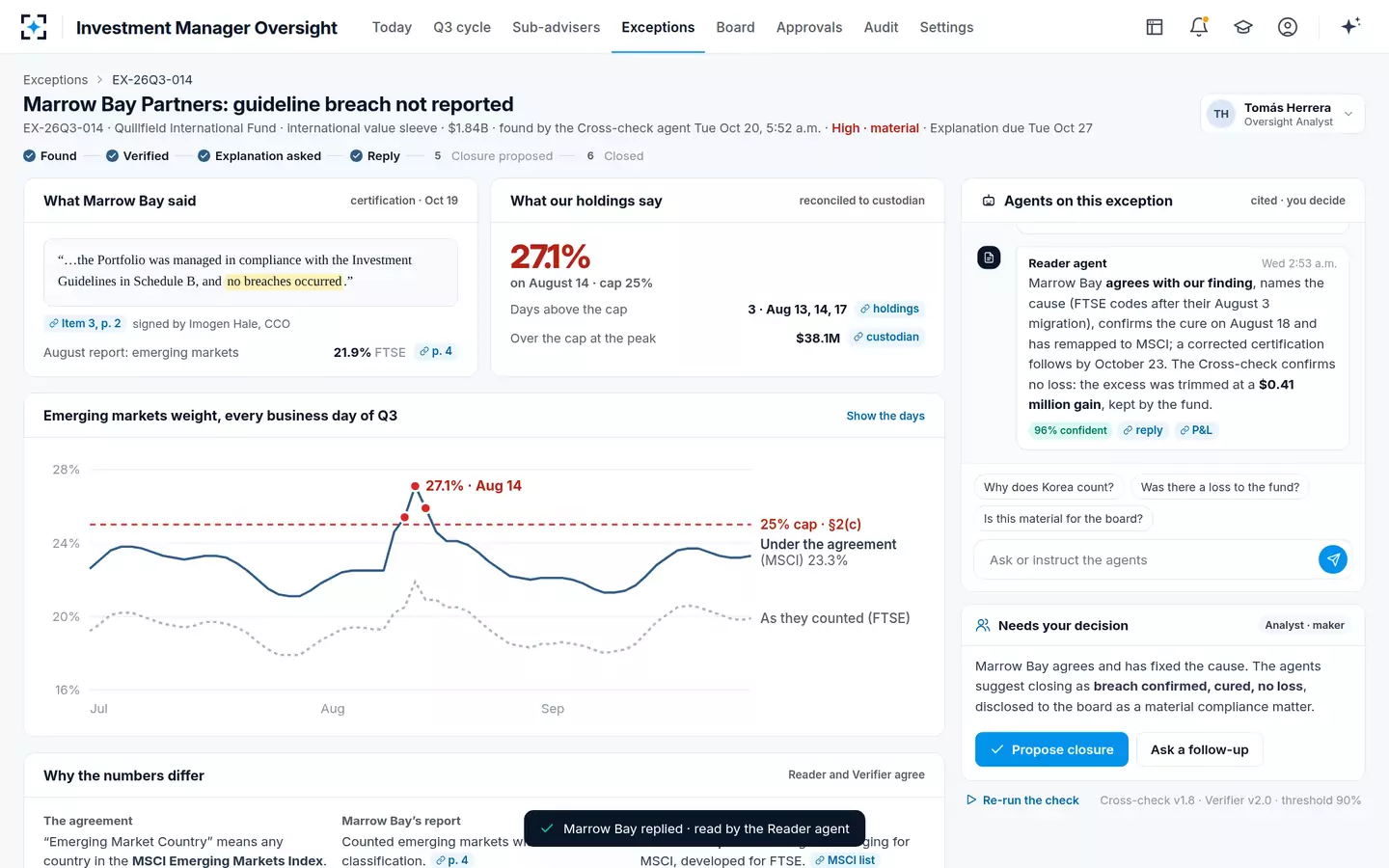Open the sparkle AI assistant icon

point(1350,26)
